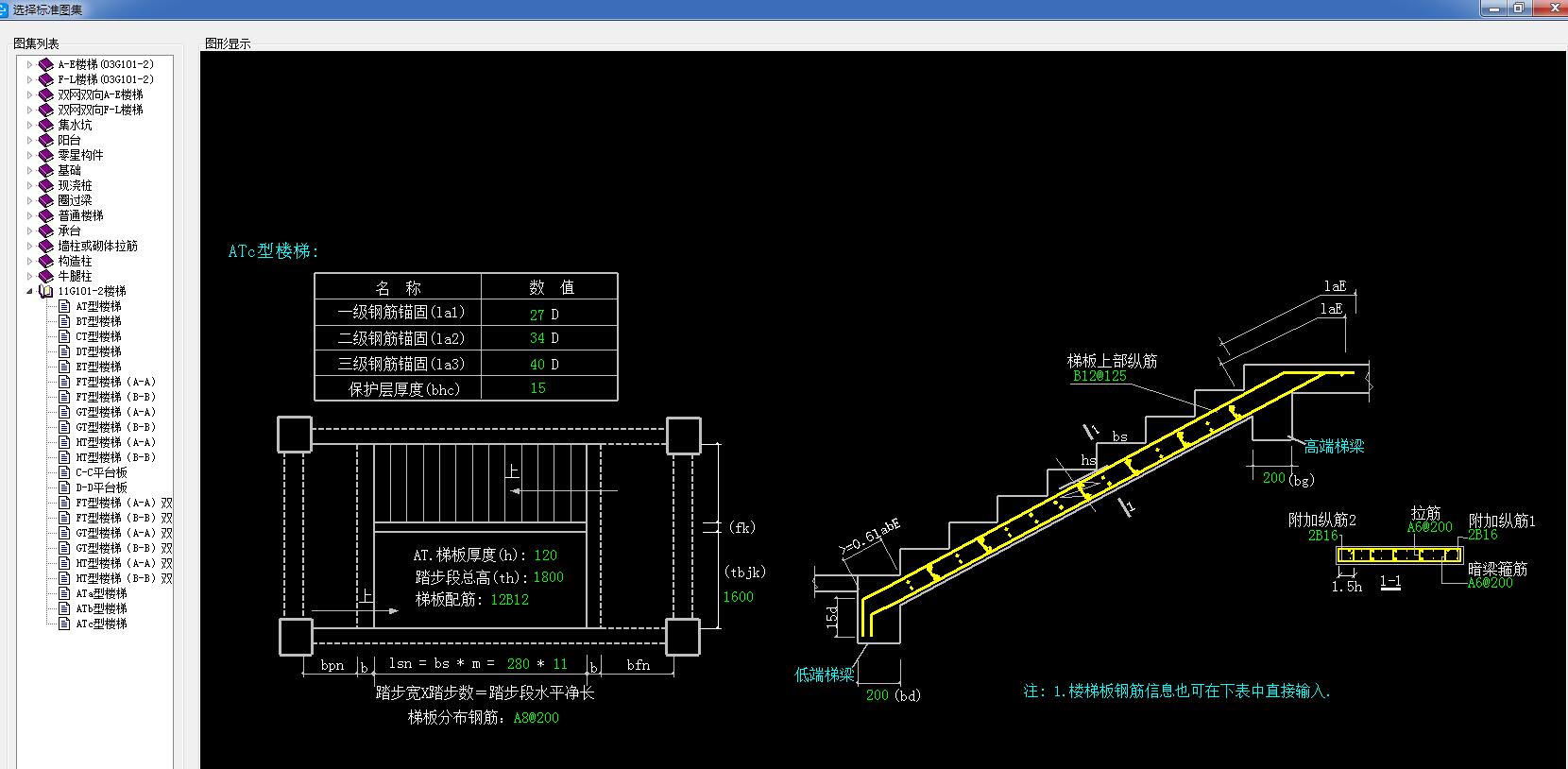The image size is (1568, 769).
Task: Click the 二级钢筋锚固 value 34
Action: pos(537,338)
